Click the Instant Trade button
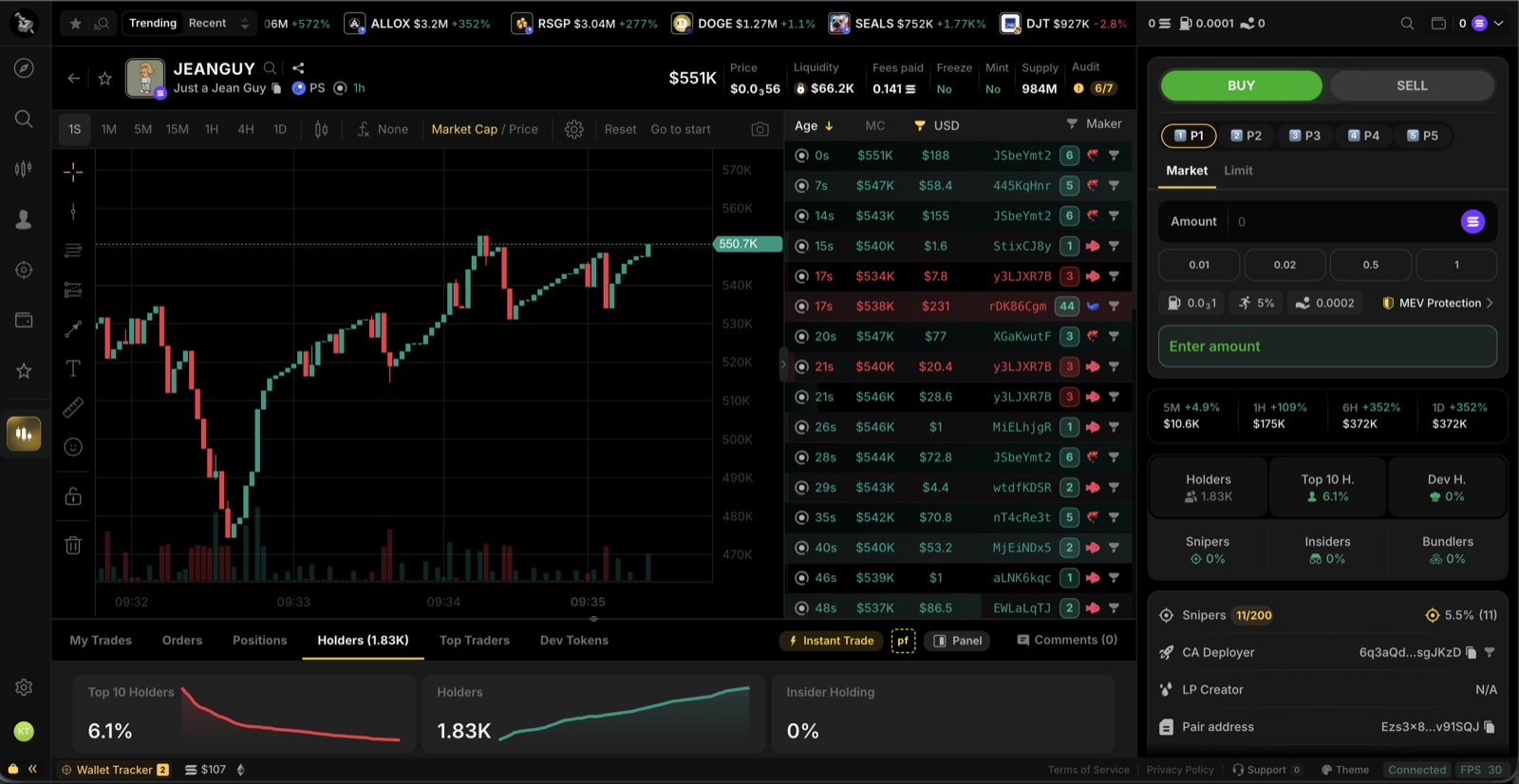 tap(832, 641)
